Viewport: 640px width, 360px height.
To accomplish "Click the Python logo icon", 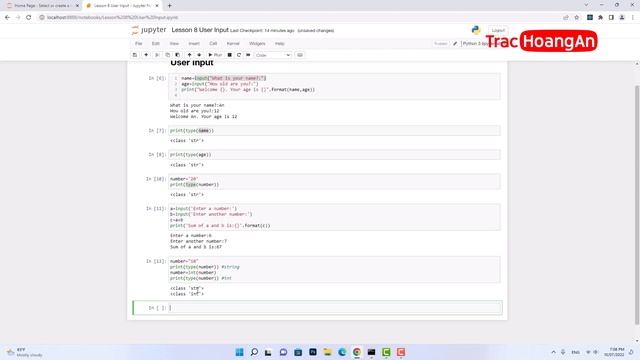I will click(476, 30).
